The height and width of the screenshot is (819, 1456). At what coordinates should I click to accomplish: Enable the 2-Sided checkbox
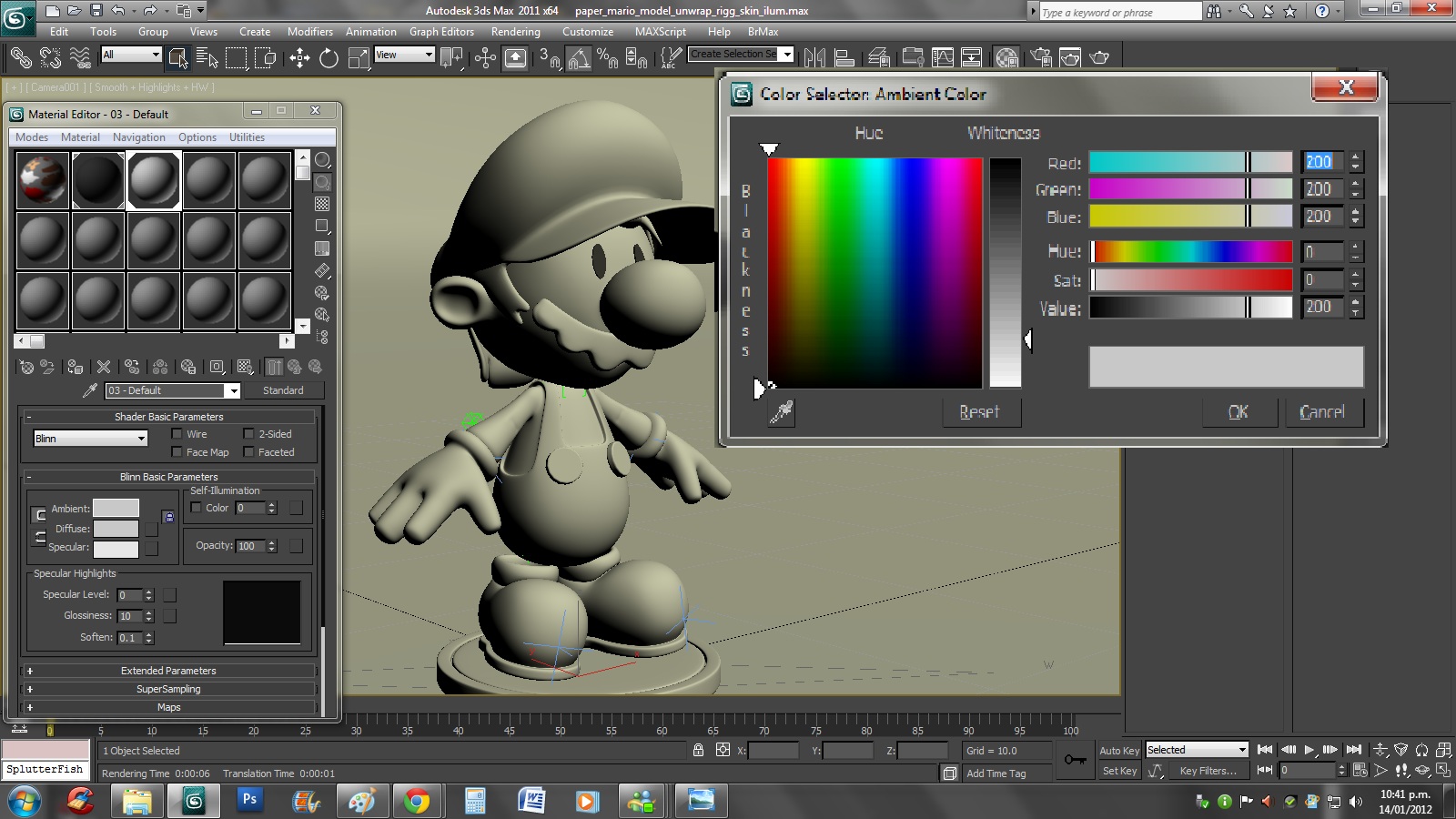click(x=248, y=434)
